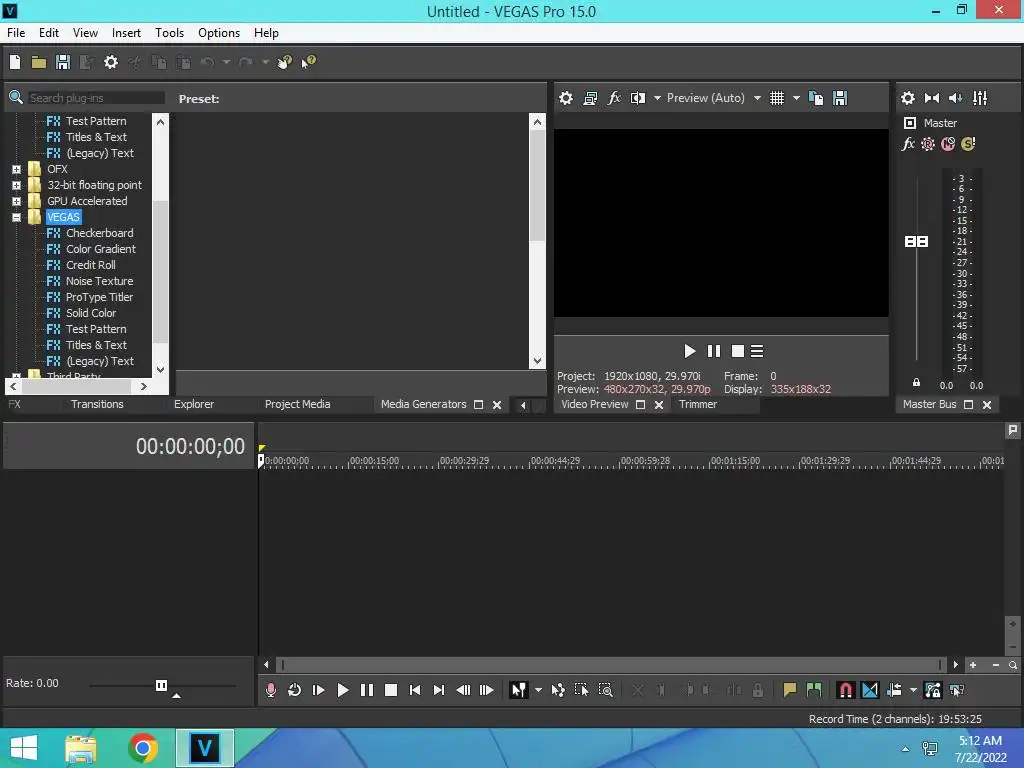Open preview Overlays grid dropdown arrow
Image resolution: width=1024 pixels, height=768 pixels.
[796, 98]
